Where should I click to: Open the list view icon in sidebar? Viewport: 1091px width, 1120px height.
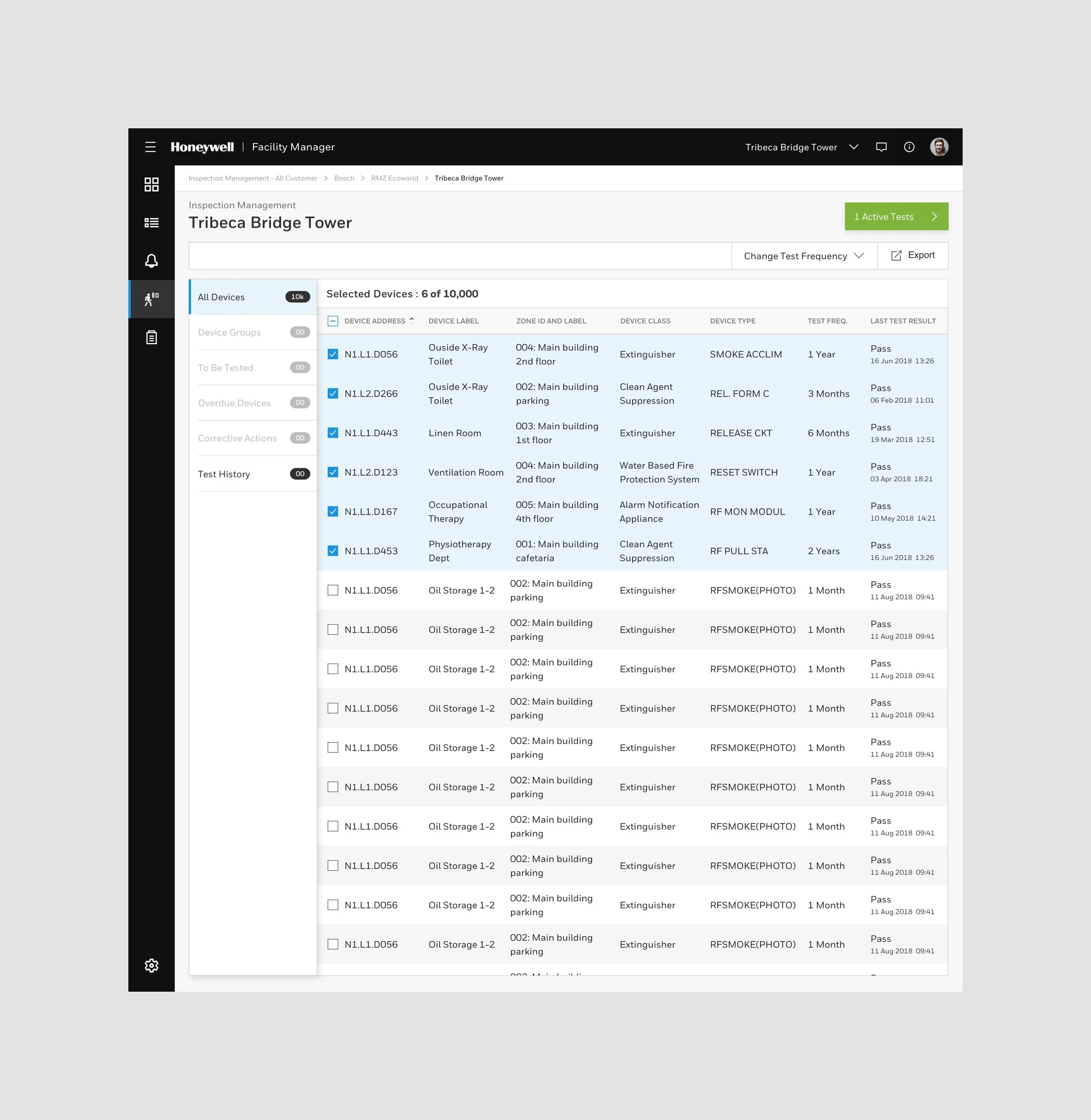pyautogui.click(x=151, y=223)
